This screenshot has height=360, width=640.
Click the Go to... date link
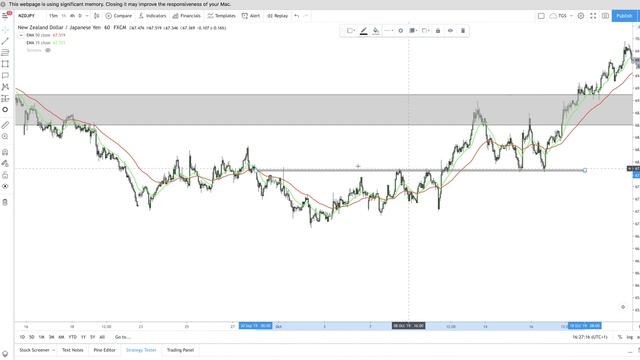pos(122,337)
